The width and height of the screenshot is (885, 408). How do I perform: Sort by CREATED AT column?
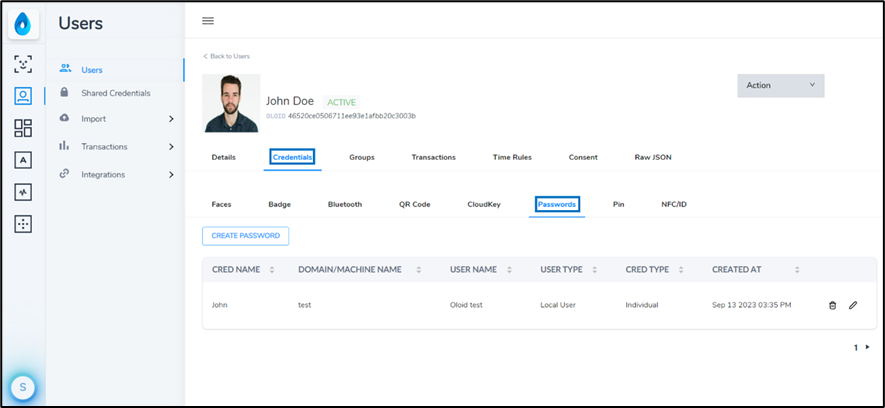click(x=797, y=270)
